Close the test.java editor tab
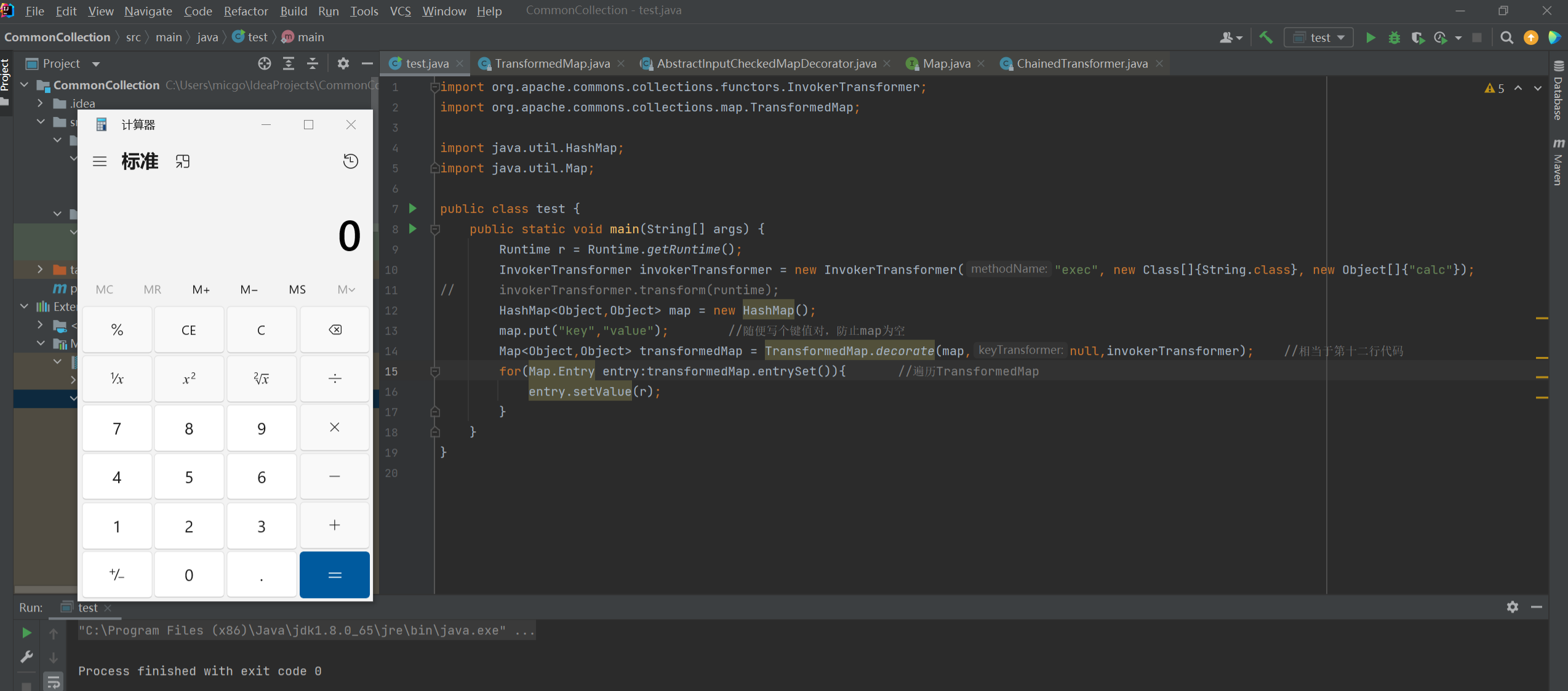 pos(460,63)
